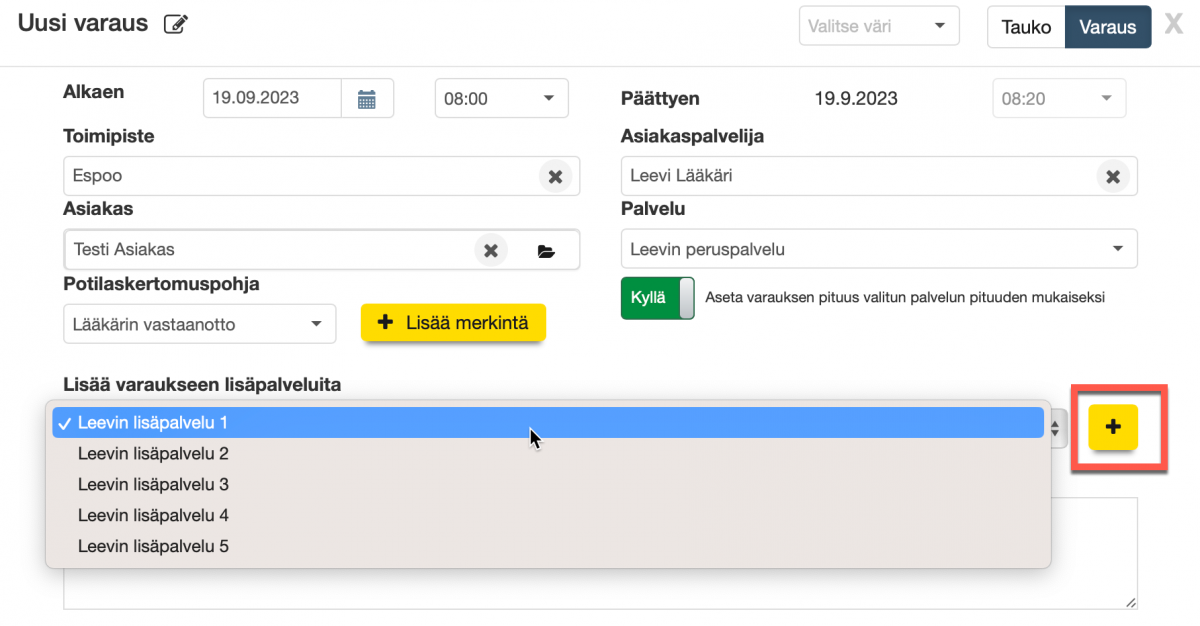Open the calendar icon for the start date

[x=367, y=98]
